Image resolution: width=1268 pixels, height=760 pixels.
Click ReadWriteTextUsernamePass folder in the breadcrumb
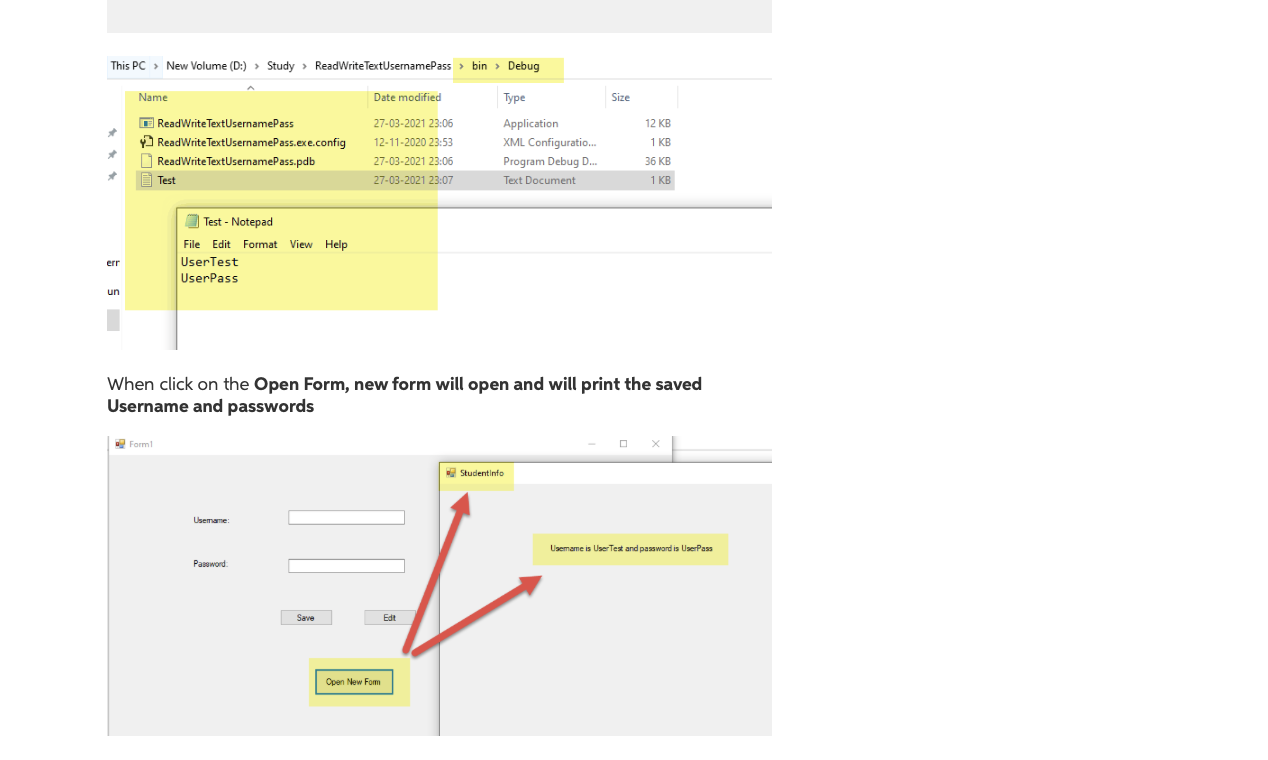[383, 66]
